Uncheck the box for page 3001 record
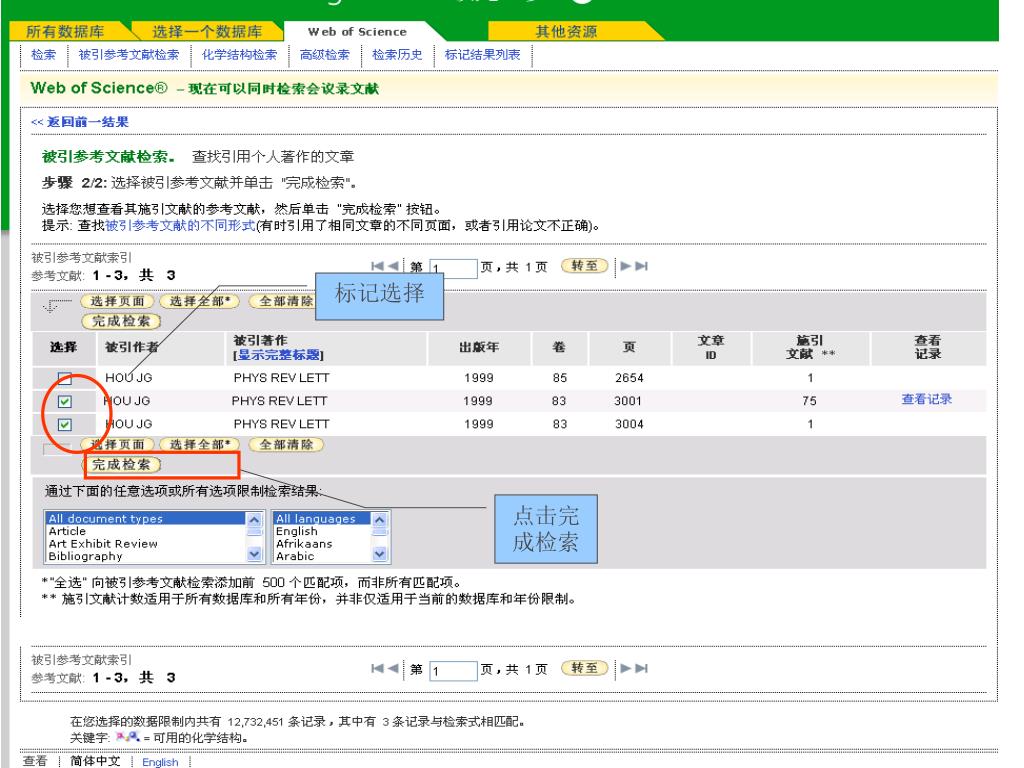 tap(65, 401)
